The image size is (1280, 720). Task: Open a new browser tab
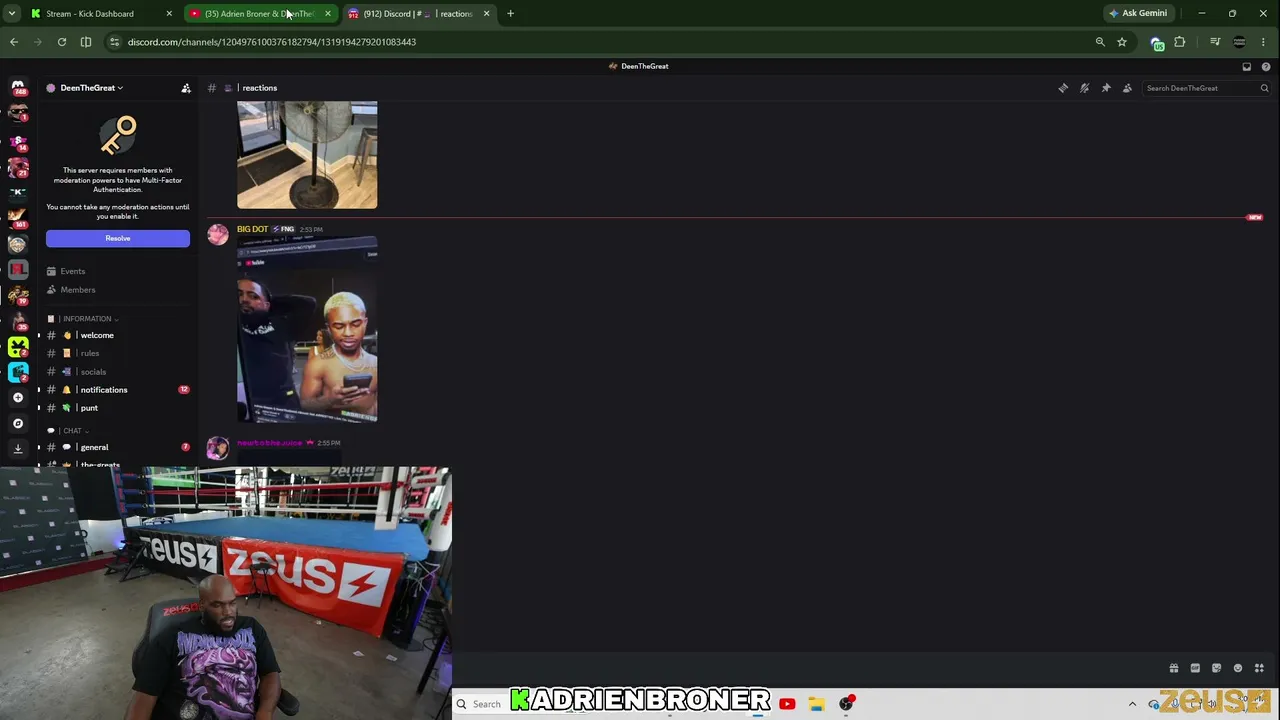click(x=510, y=14)
